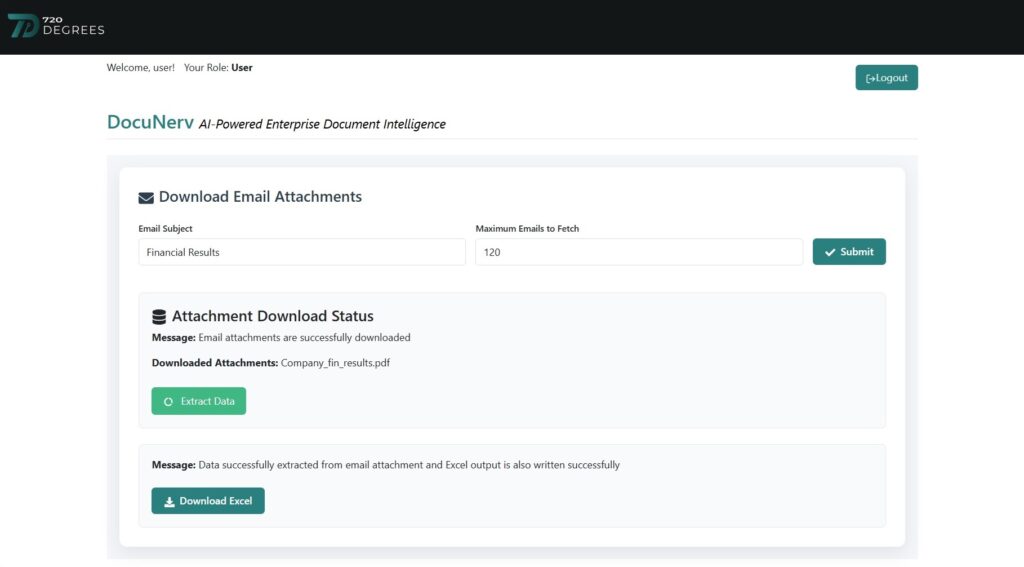Click the download arrow icon on Download Excel

click(x=169, y=501)
